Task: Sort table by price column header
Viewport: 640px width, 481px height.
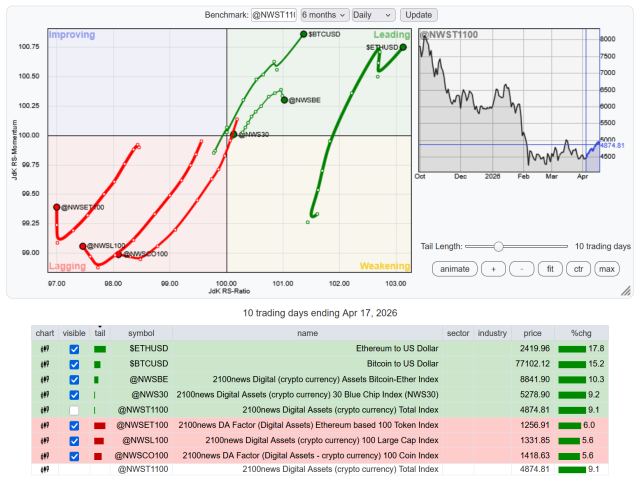Action: [x=532, y=332]
